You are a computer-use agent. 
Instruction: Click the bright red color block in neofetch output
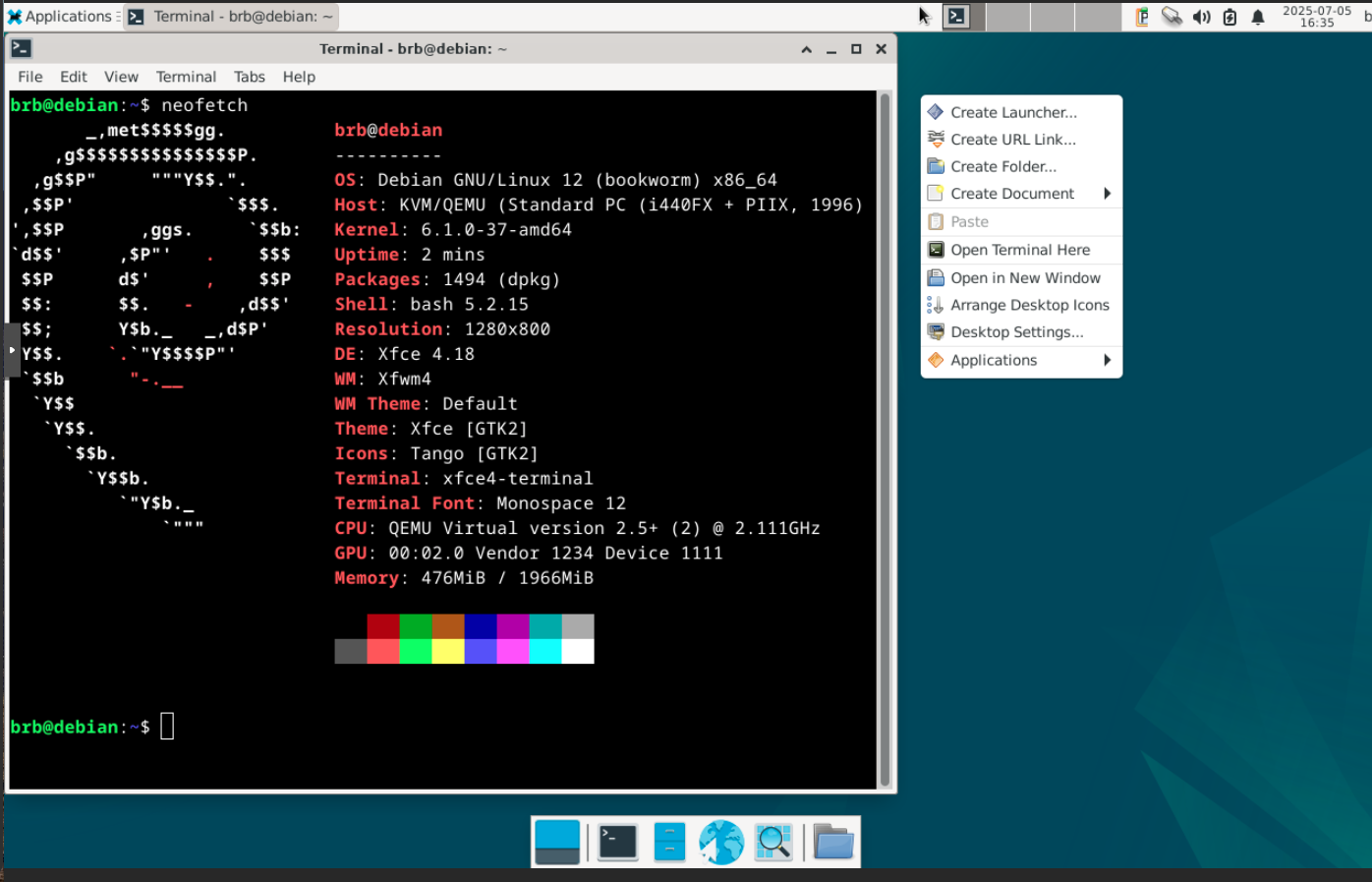[x=383, y=651]
